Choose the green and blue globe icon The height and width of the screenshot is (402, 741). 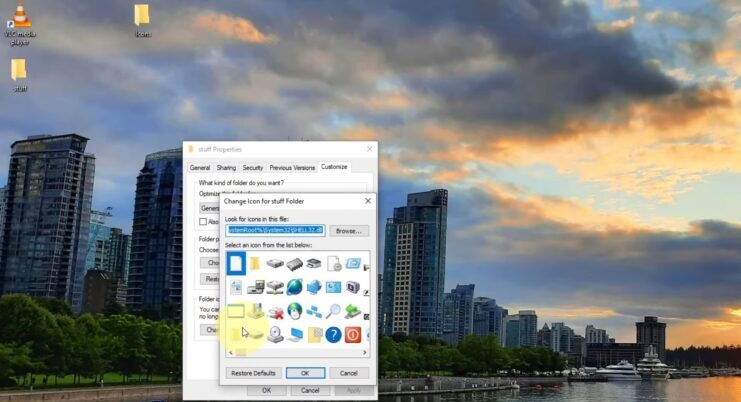(x=294, y=287)
